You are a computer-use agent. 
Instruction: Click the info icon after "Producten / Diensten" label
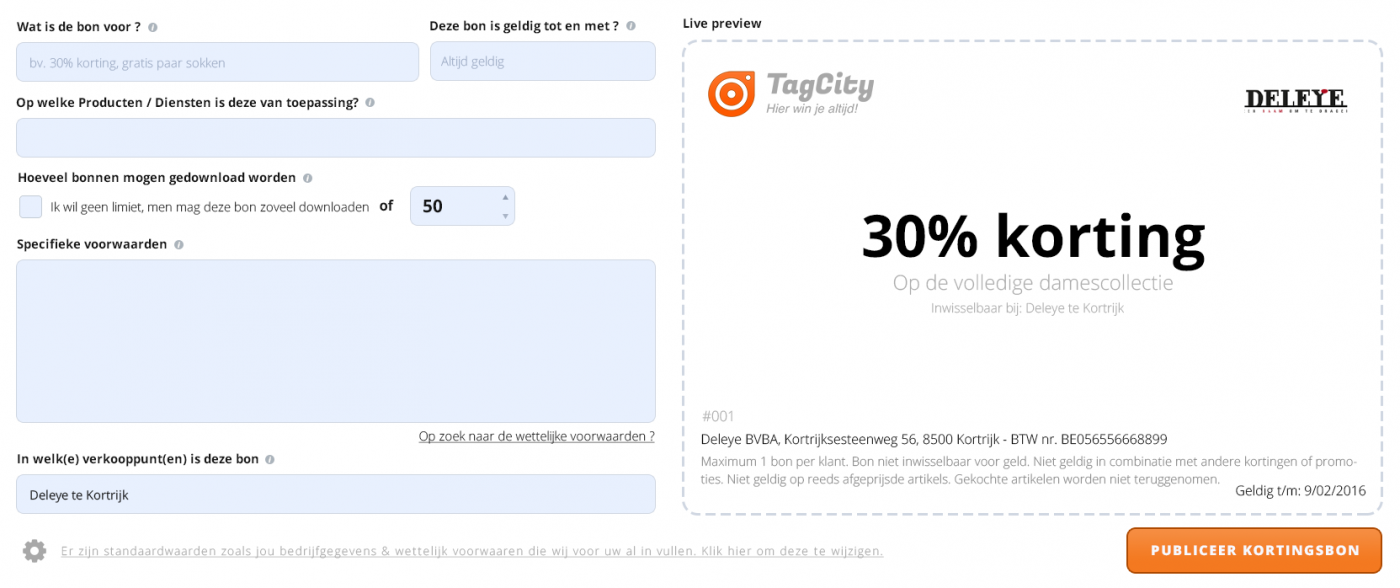tap(370, 102)
